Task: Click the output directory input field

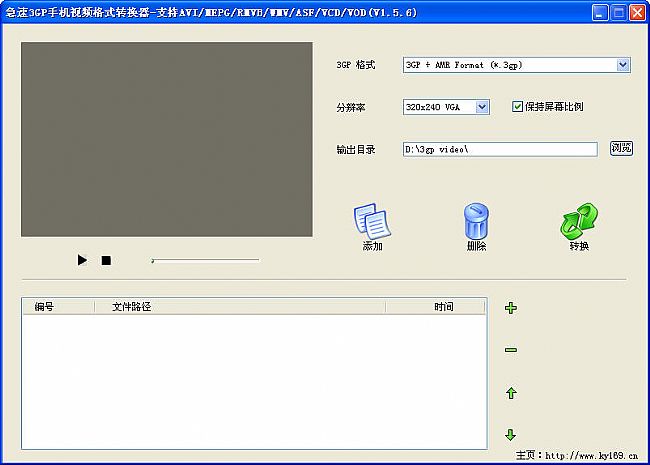Action: tap(500, 149)
